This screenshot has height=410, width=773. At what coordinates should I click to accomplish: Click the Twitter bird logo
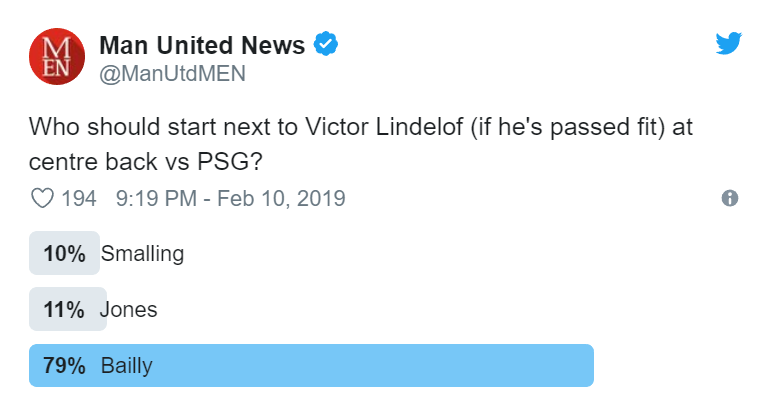tap(729, 43)
